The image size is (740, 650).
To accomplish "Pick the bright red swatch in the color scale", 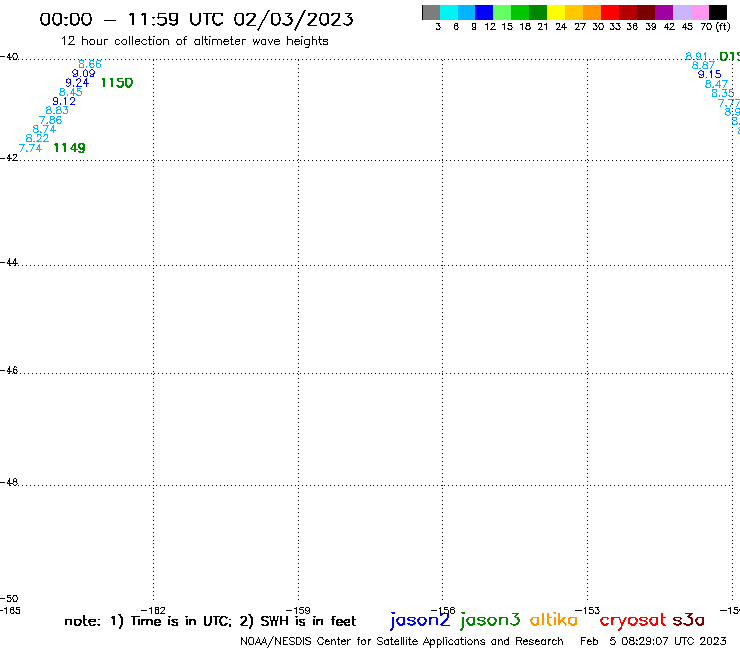I will point(610,12).
